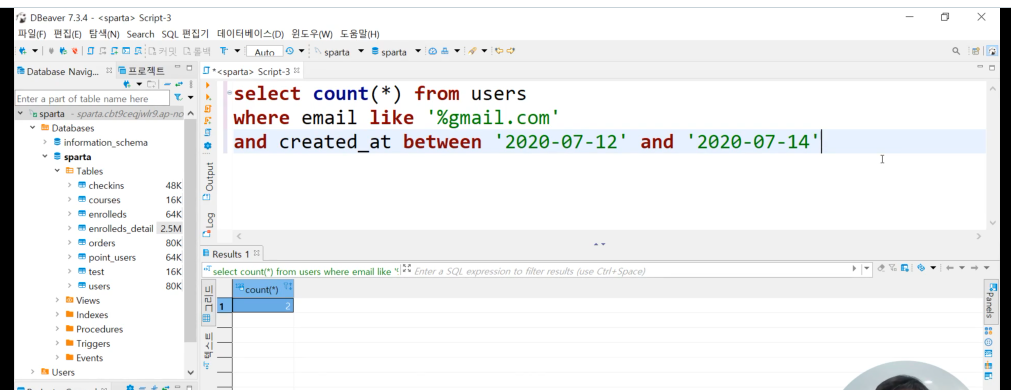Open the 윈도우(W) menu
Image resolution: width=1011 pixels, height=390 pixels.
312,34
